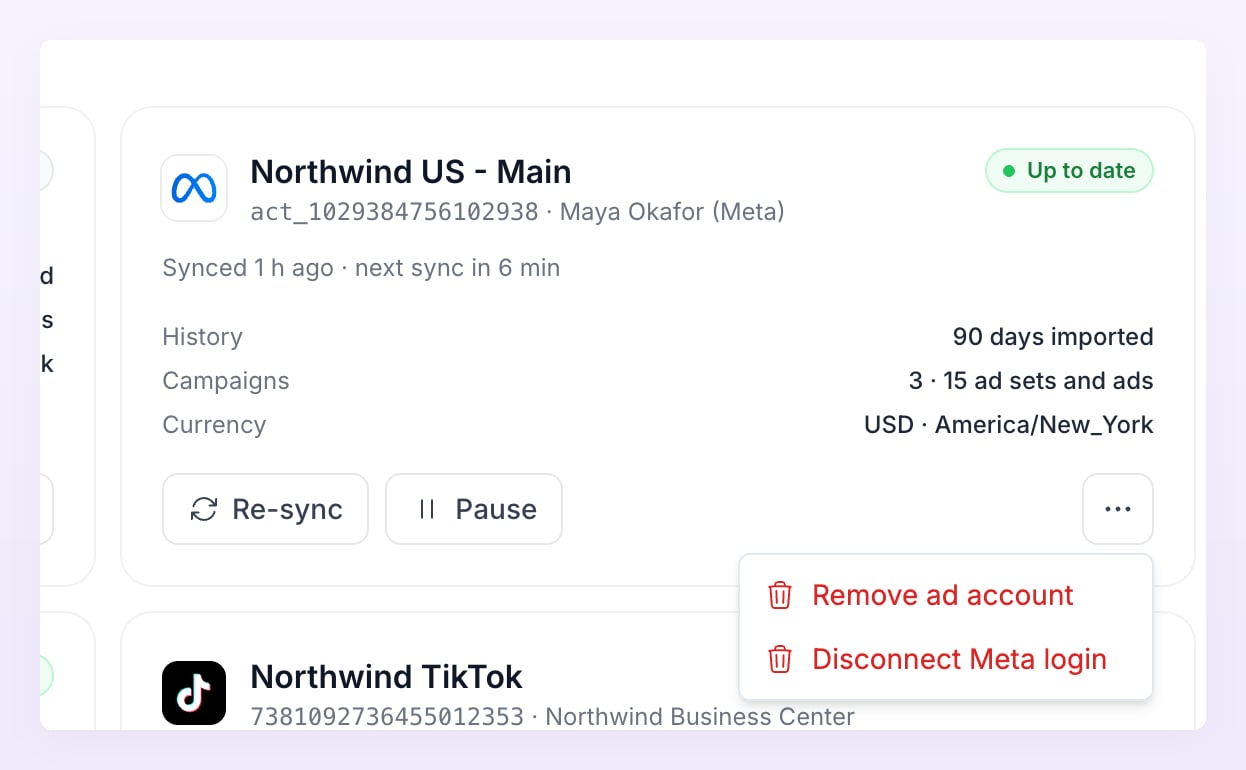Select the Northwind US - Main title

411,172
